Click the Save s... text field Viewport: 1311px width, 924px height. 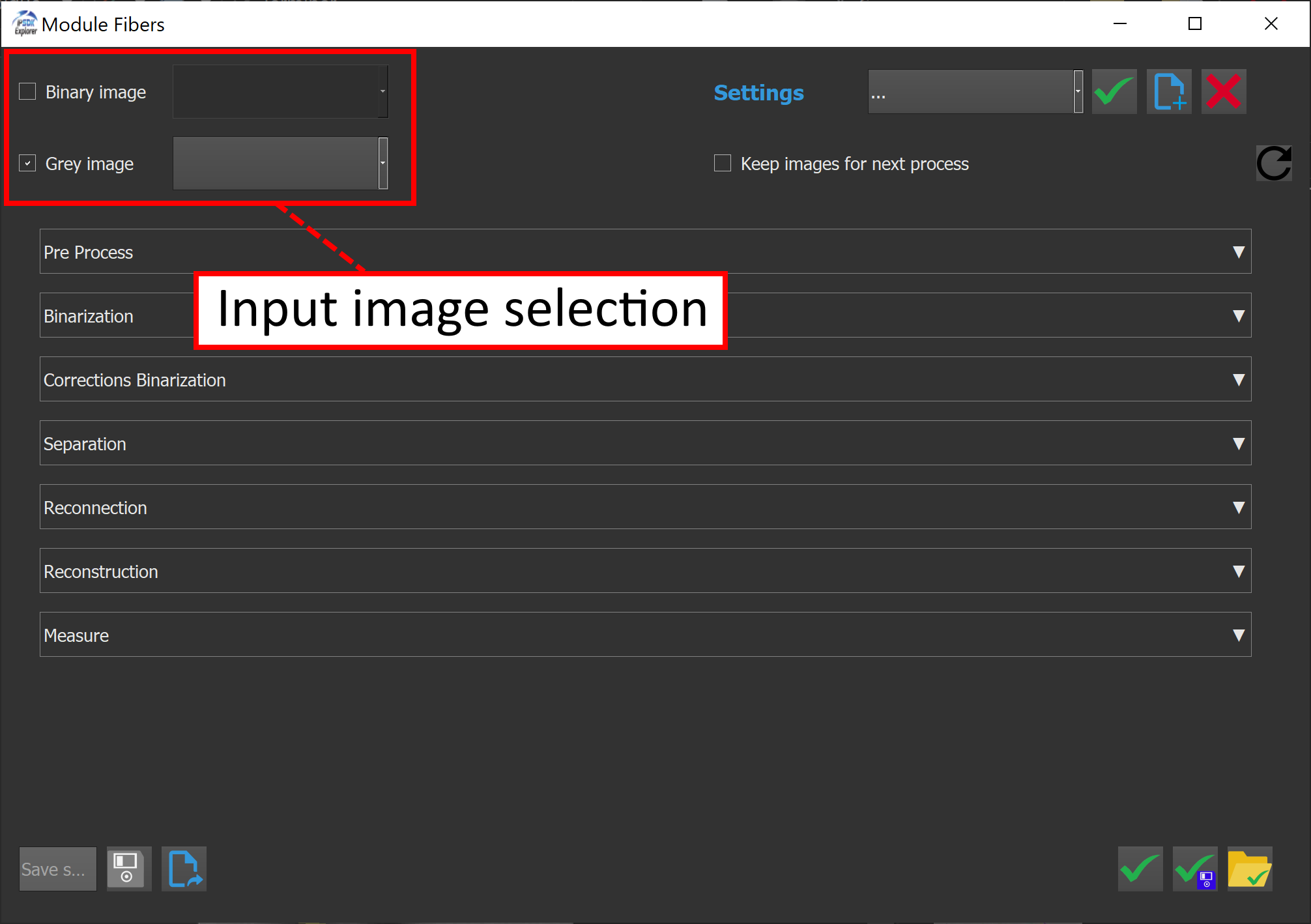point(58,869)
